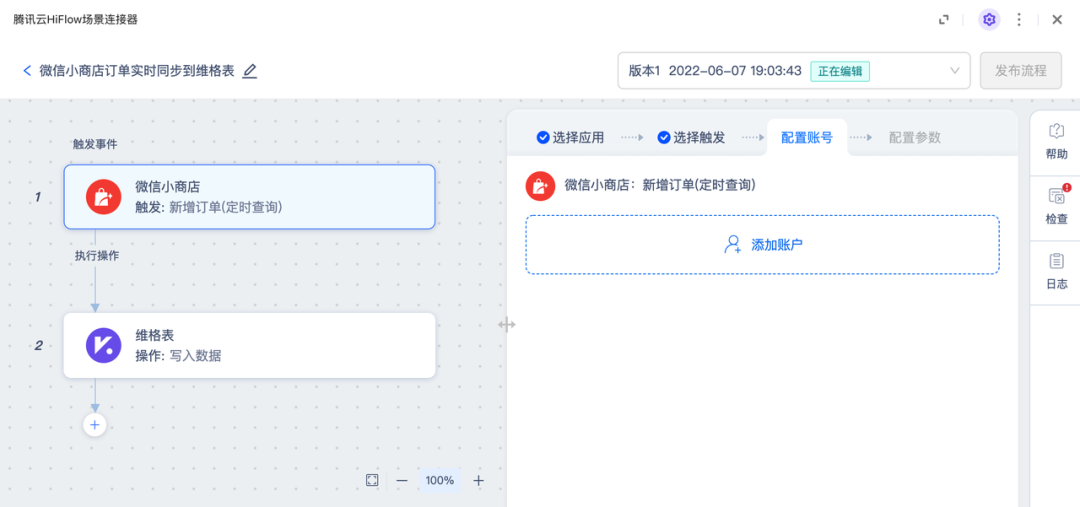Screen dimensions: 1080x507
Task: Click the pencil edit icon beside flow title
Action: (x=250, y=71)
